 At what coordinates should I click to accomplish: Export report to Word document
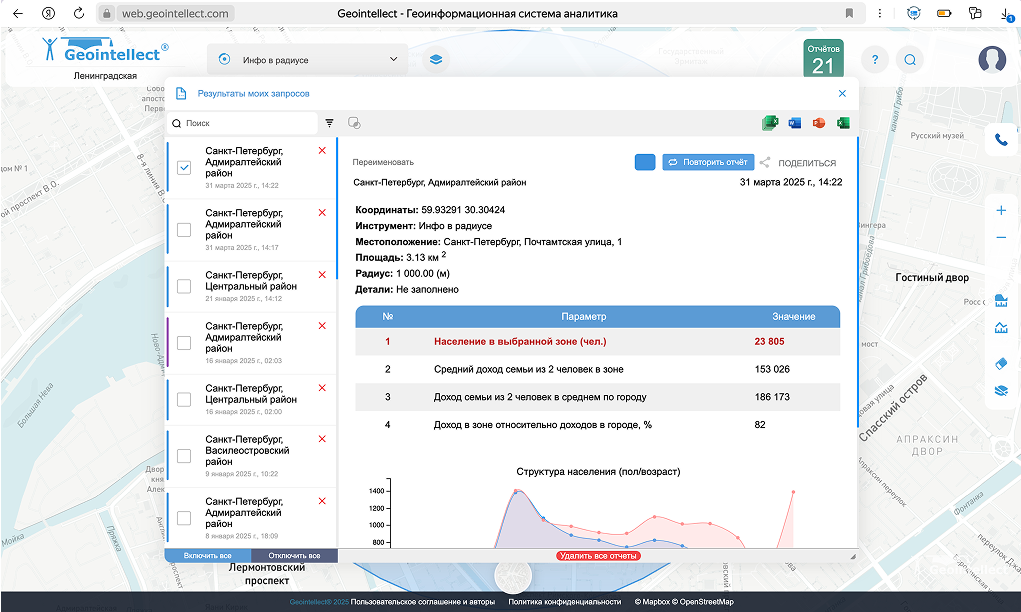[796, 123]
